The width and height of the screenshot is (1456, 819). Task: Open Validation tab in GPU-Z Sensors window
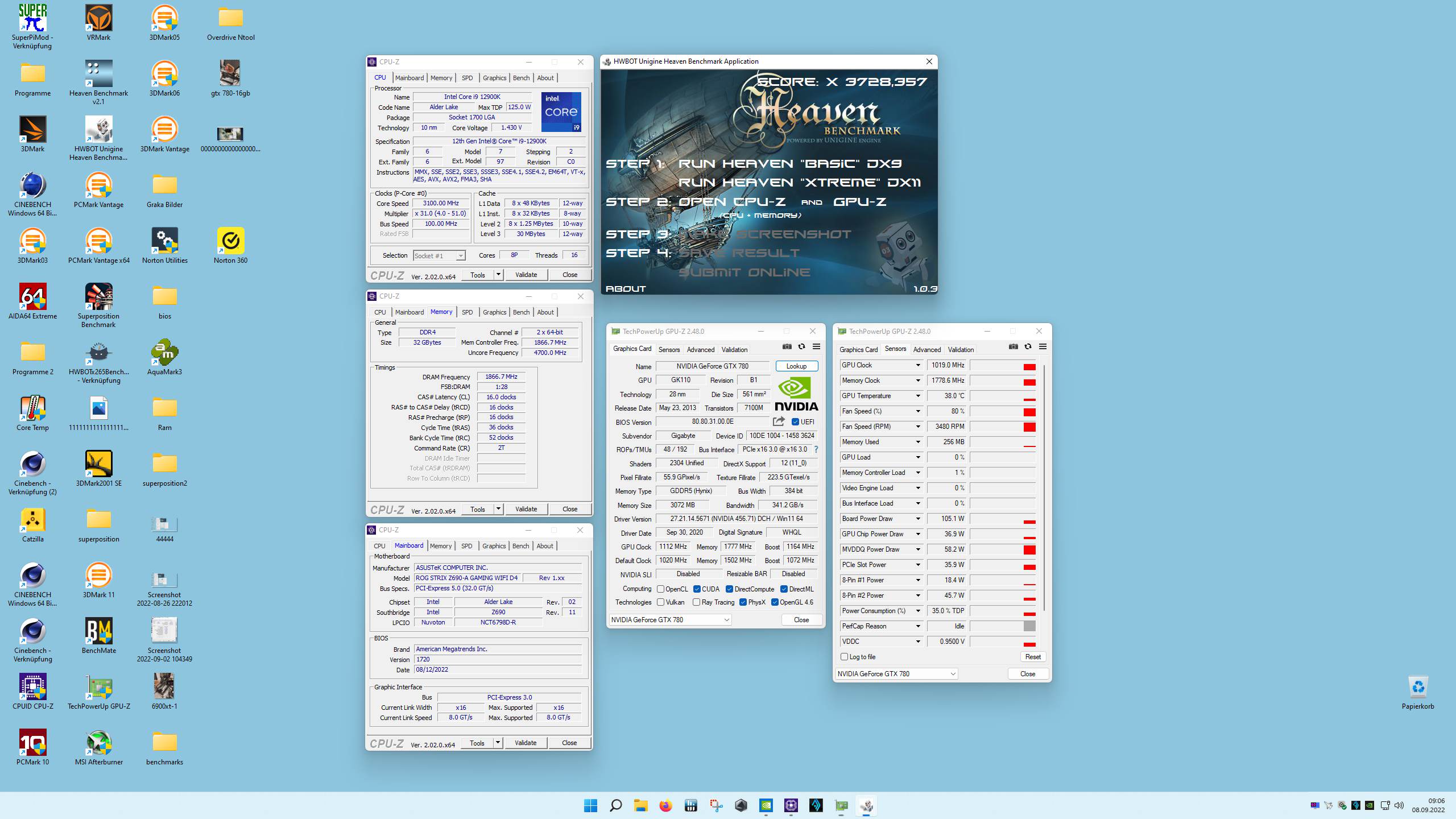(961, 350)
